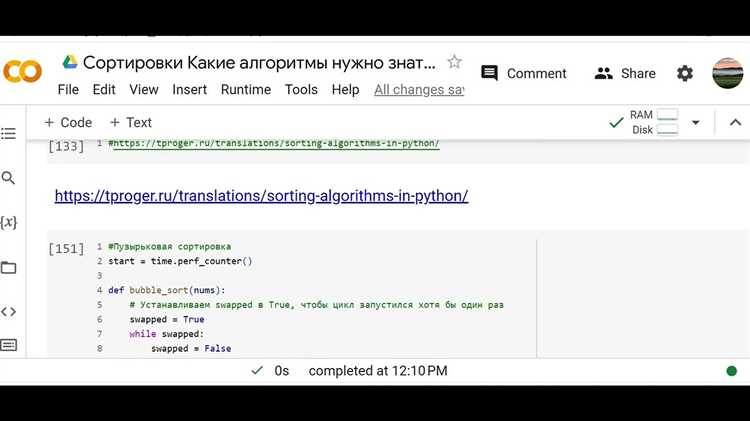Image resolution: width=750 pixels, height=421 pixels.
Task: Open the Runtime menu
Action: coord(246,89)
